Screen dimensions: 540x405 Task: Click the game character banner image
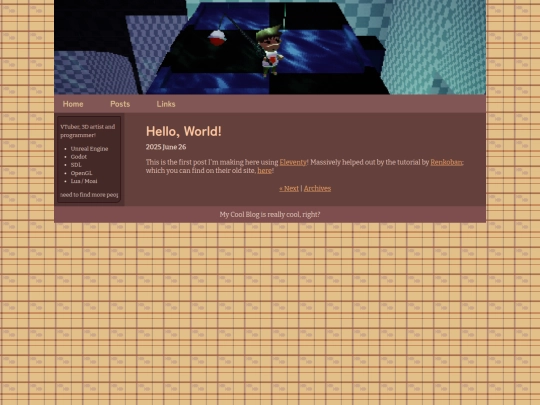(270, 47)
